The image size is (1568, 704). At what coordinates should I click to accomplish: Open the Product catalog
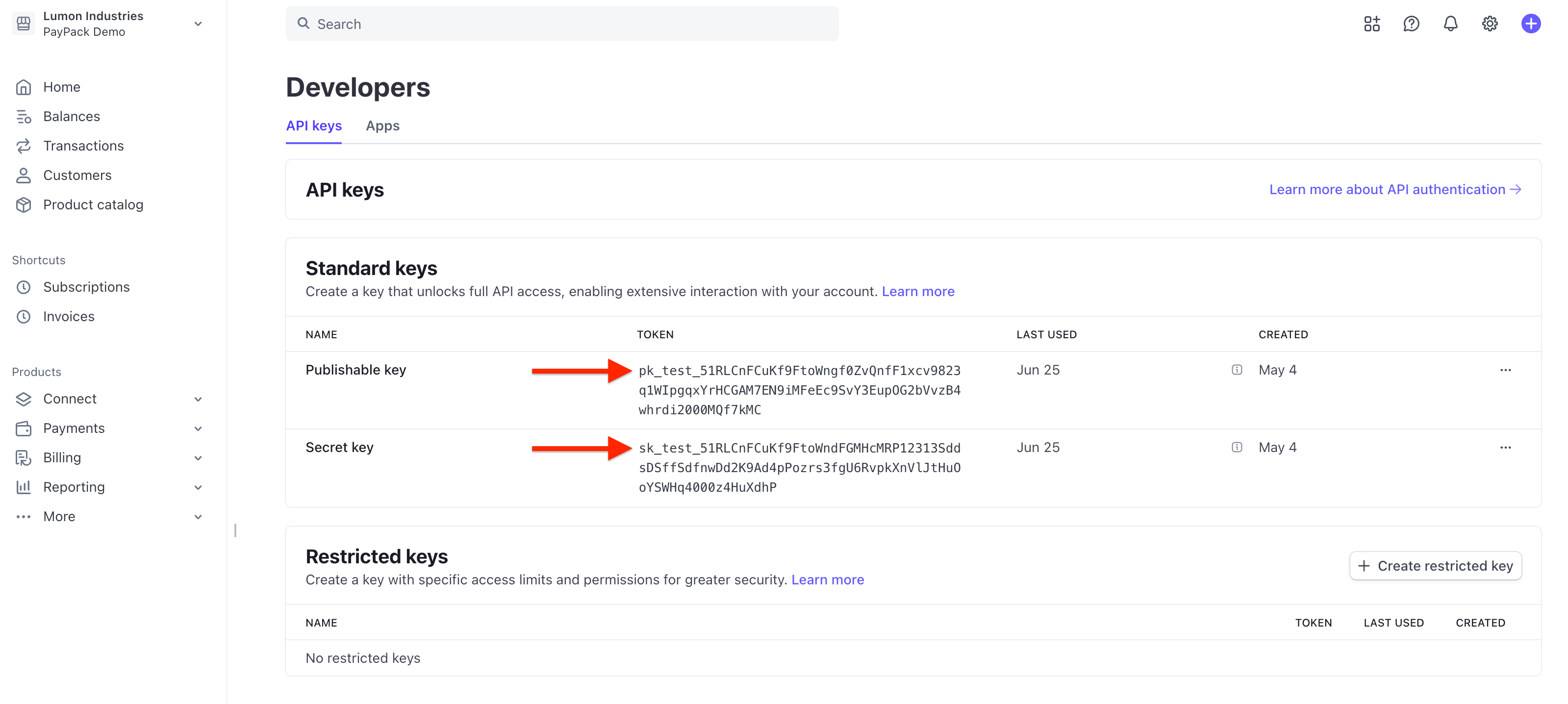(x=93, y=204)
